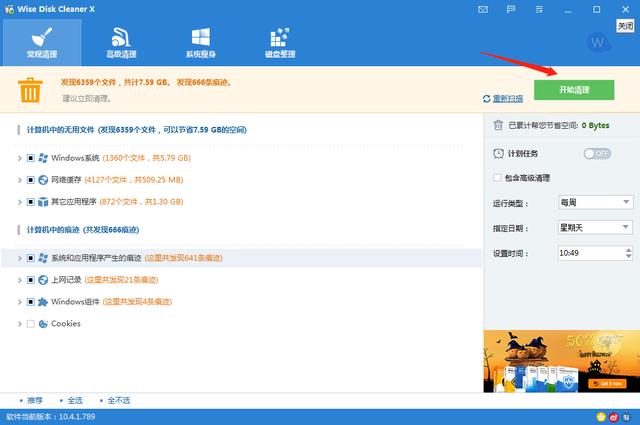Click the Wise Disk Cleaner logo icon

tap(9, 9)
